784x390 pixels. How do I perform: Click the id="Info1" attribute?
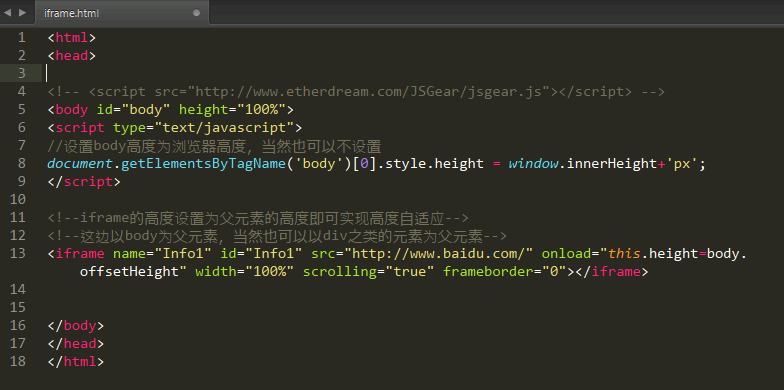[x=262, y=254]
